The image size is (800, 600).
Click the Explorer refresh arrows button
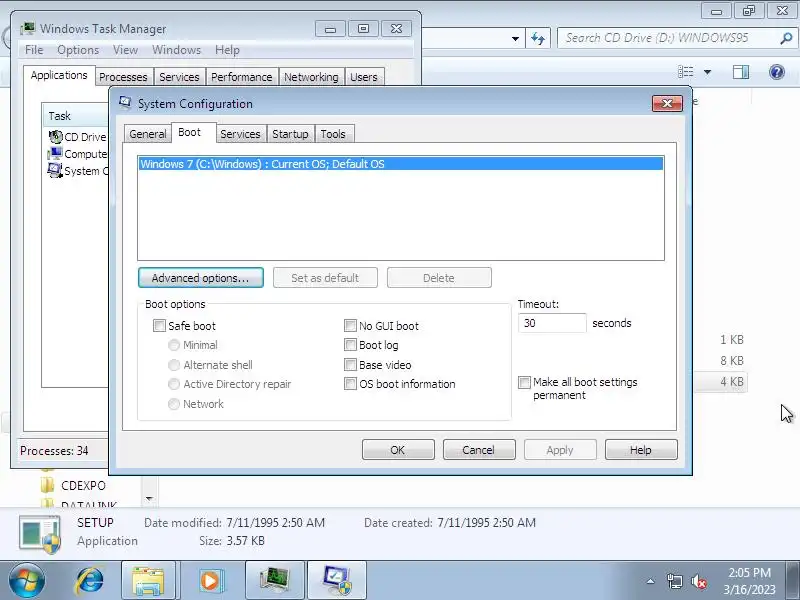coord(538,38)
